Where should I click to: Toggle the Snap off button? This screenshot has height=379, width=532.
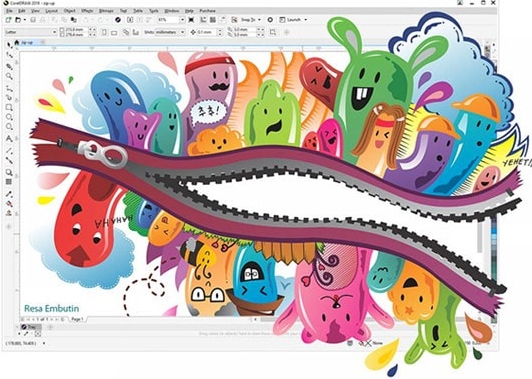click(234, 20)
